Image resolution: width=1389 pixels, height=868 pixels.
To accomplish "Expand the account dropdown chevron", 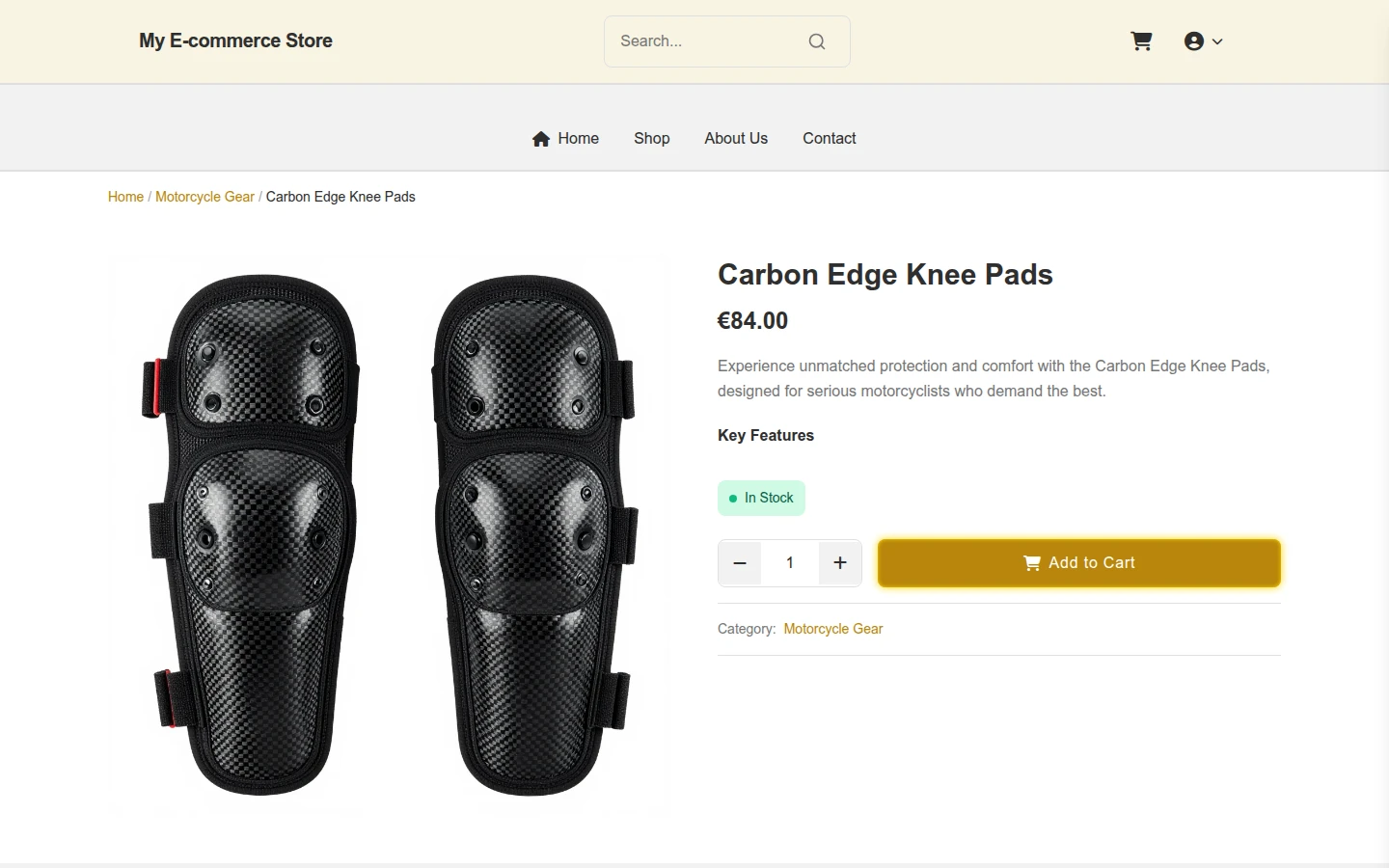I will [x=1217, y=41].
